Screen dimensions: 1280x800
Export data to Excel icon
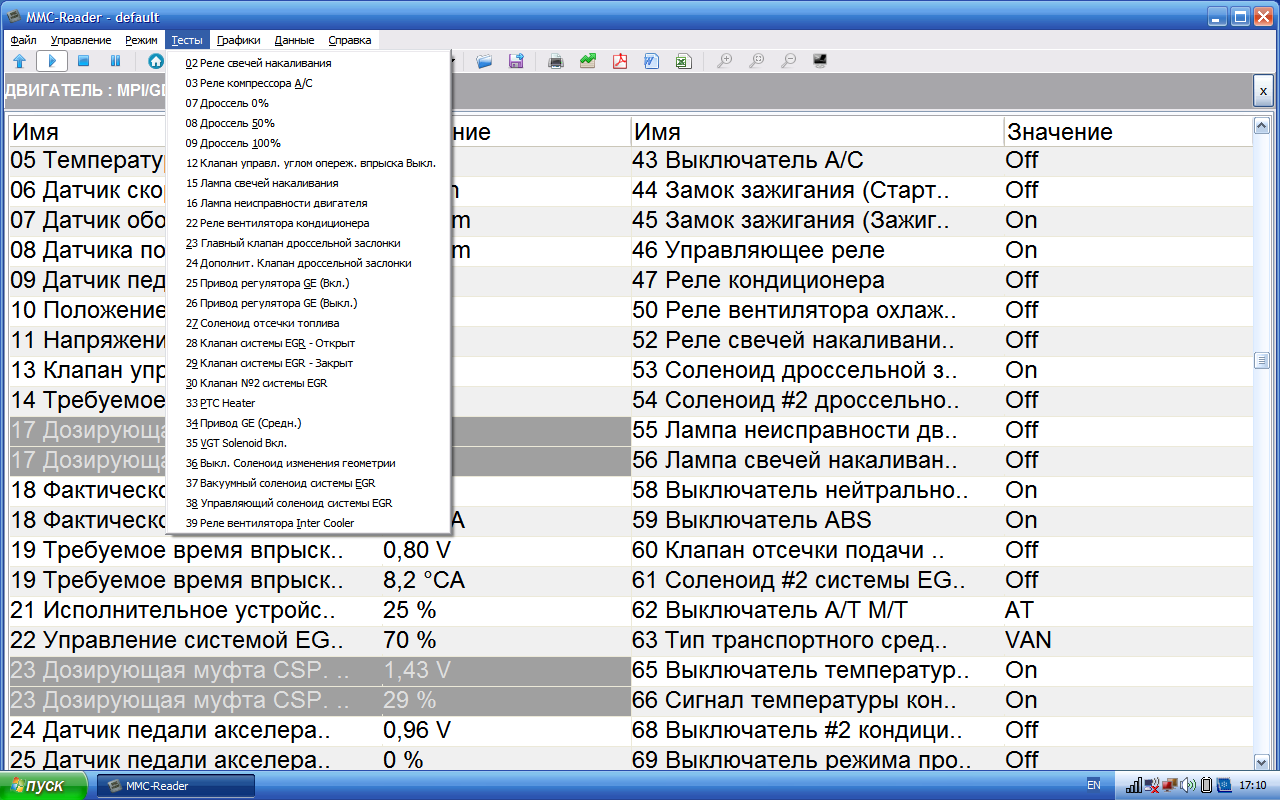682,61
